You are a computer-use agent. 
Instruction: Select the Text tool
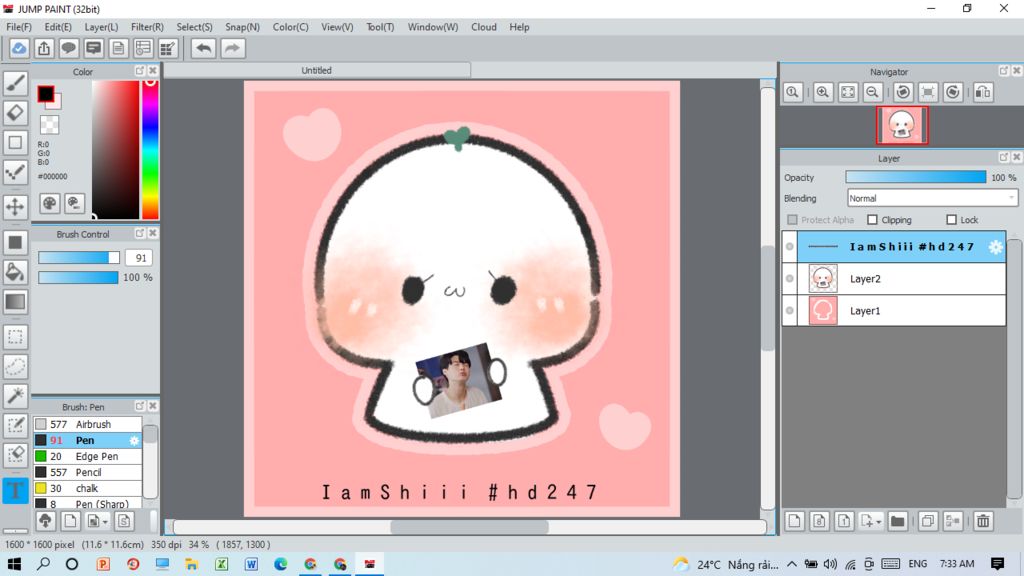[15, 490]
